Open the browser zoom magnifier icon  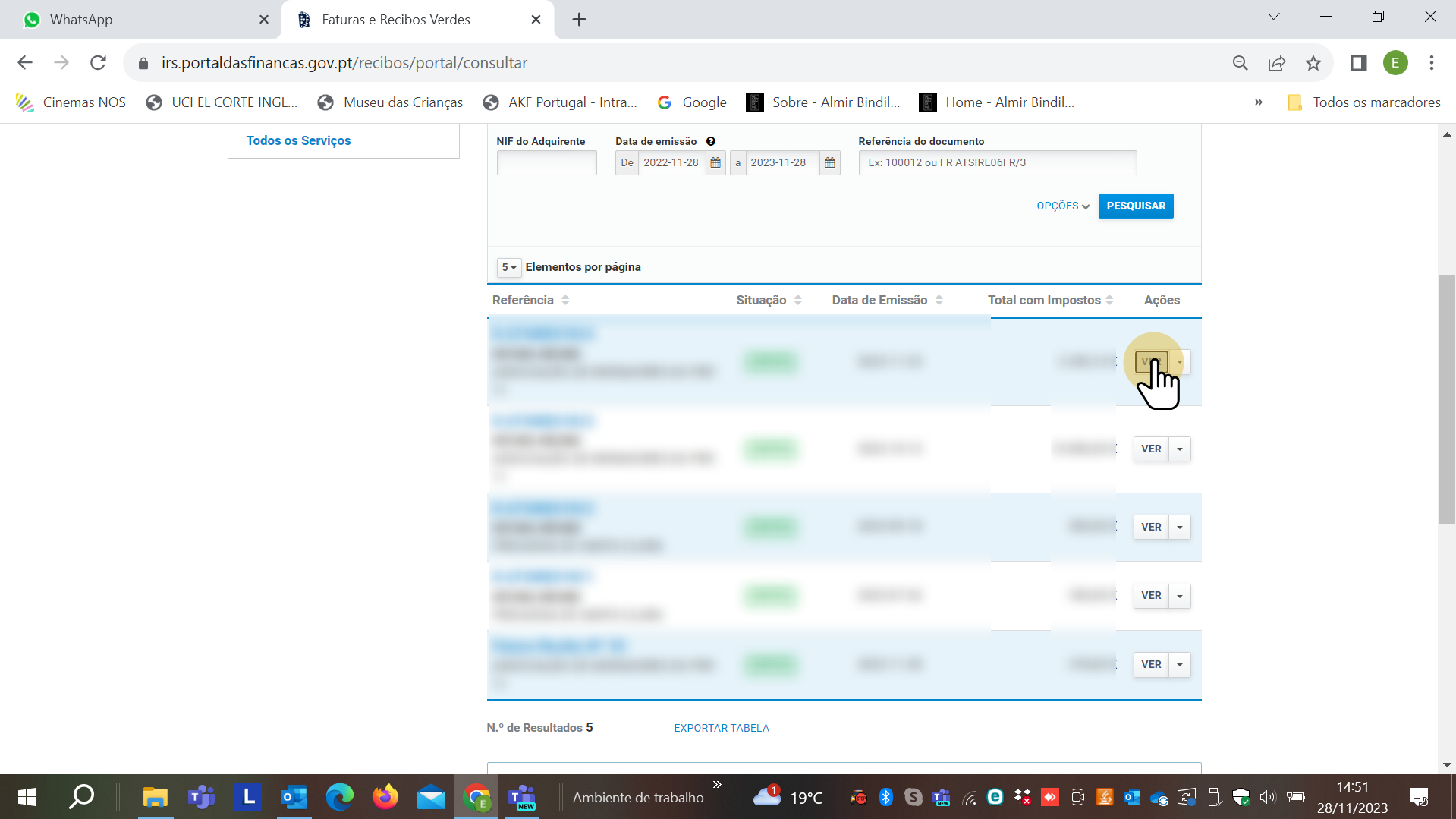tap(1240, 63)
